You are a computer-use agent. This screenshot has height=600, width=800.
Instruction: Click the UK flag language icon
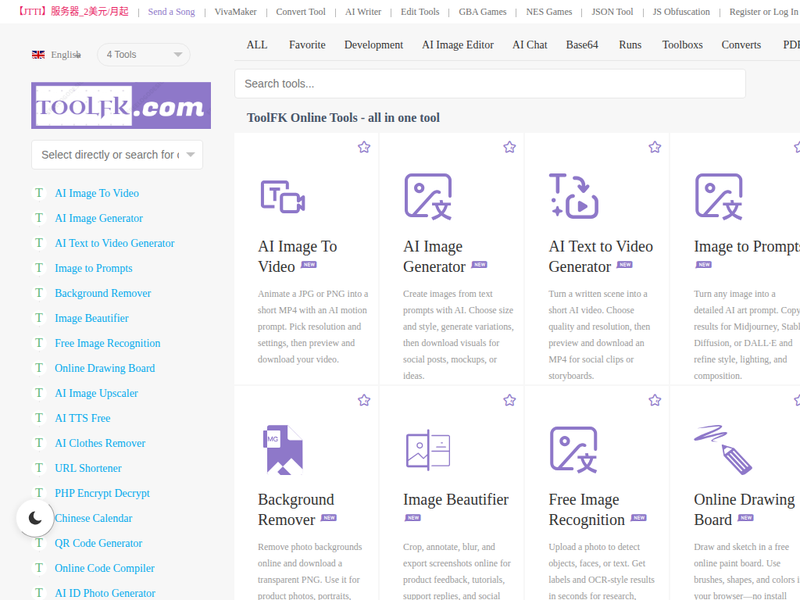38,55
